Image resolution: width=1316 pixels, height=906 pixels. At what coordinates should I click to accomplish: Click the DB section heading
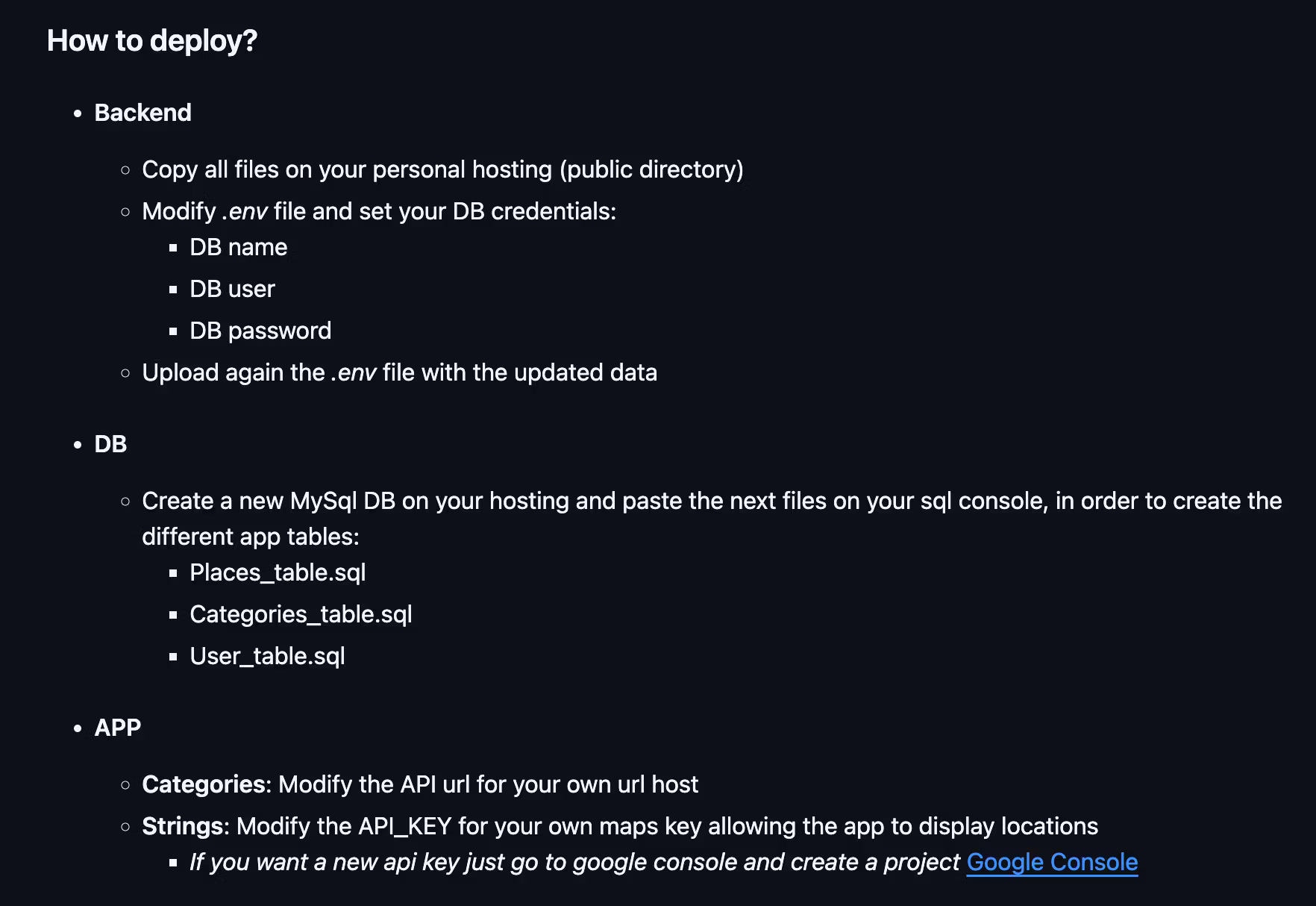click(x=110, y=444)
